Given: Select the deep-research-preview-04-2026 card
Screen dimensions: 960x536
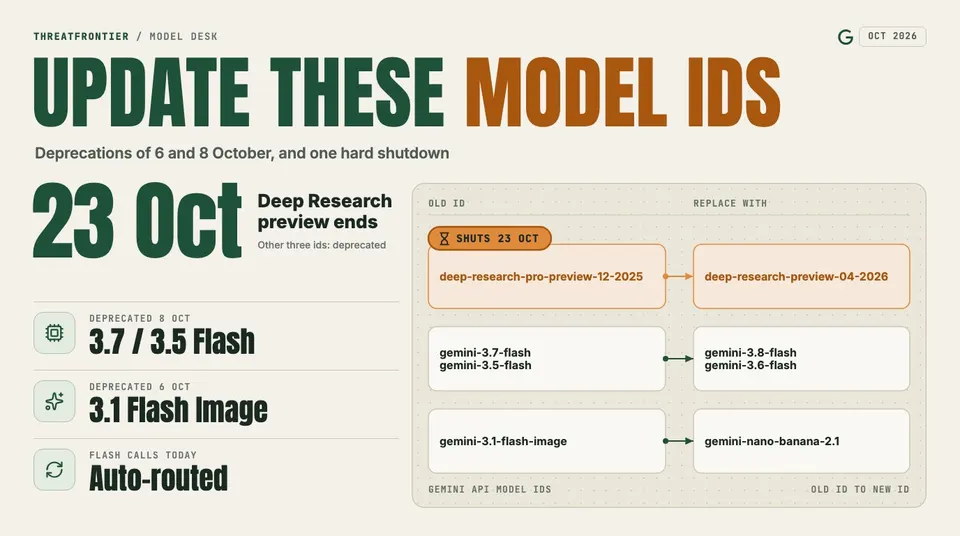Looking at the screenshot, I should pos(801,276).
